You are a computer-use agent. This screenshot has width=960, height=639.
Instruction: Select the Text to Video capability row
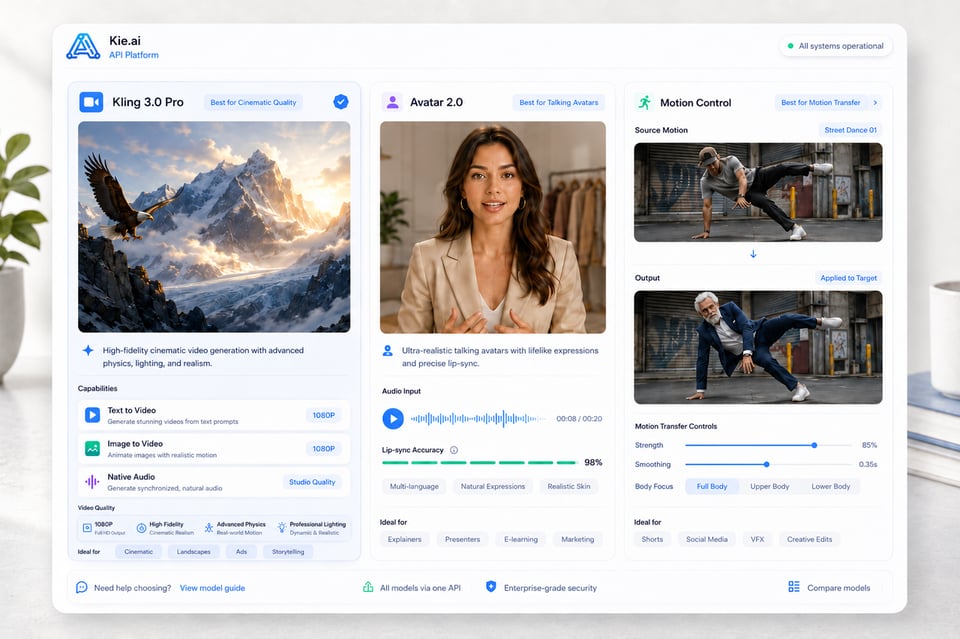coord(214,415)
